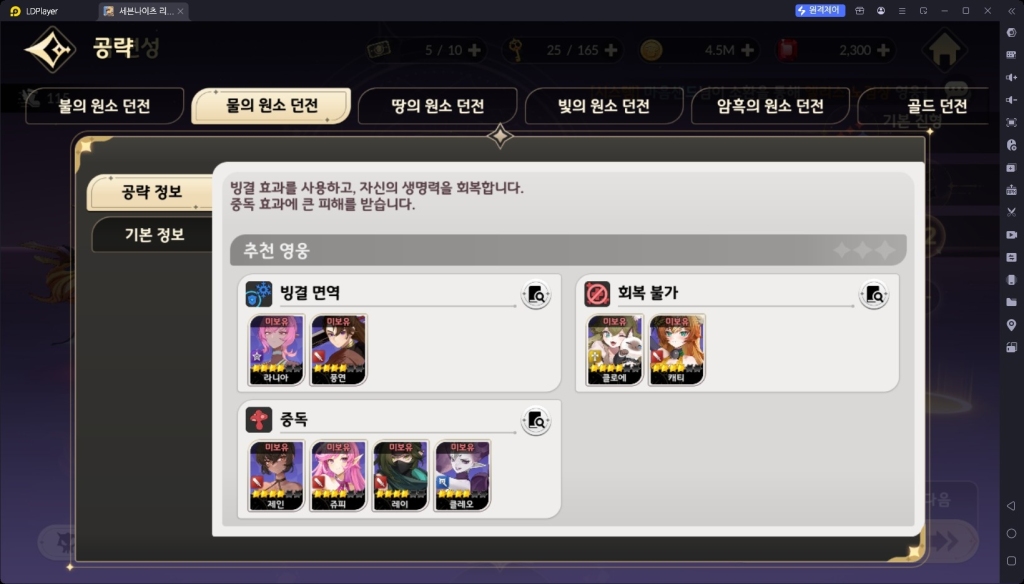Open LDPlayer menu hamburger icon
1024x584 pixels.
pos(902,10)
